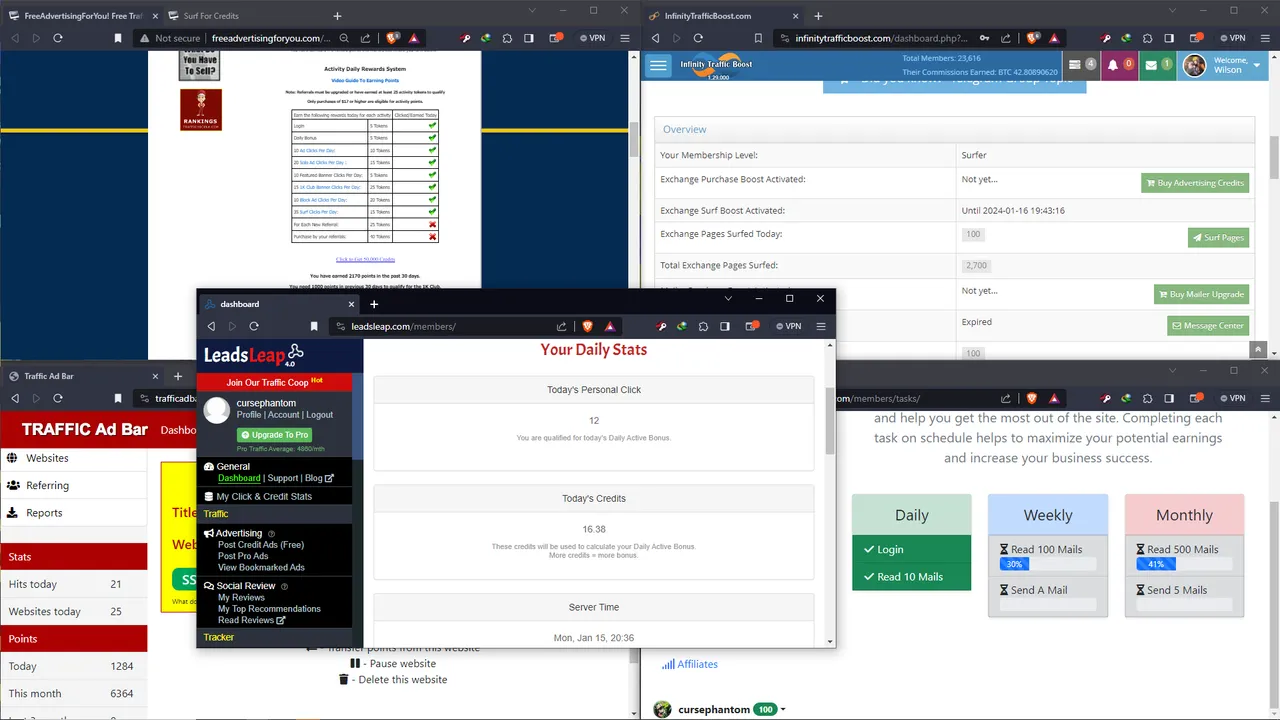Viewport: 1280px width, 720px height.
Task: Click the Logout link in LeadsLeap
Action: coord(320,415)
